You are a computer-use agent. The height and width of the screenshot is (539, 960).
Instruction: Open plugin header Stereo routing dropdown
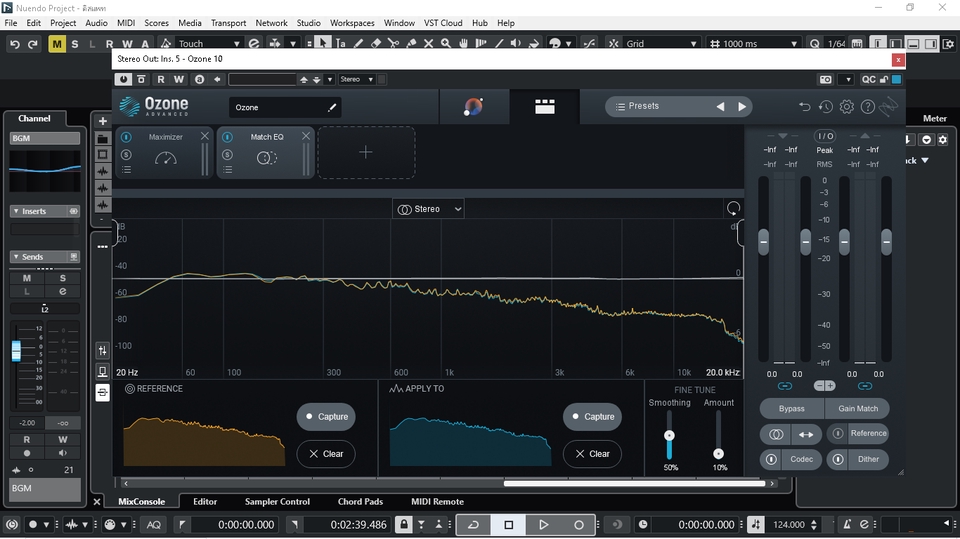point(357,79)
